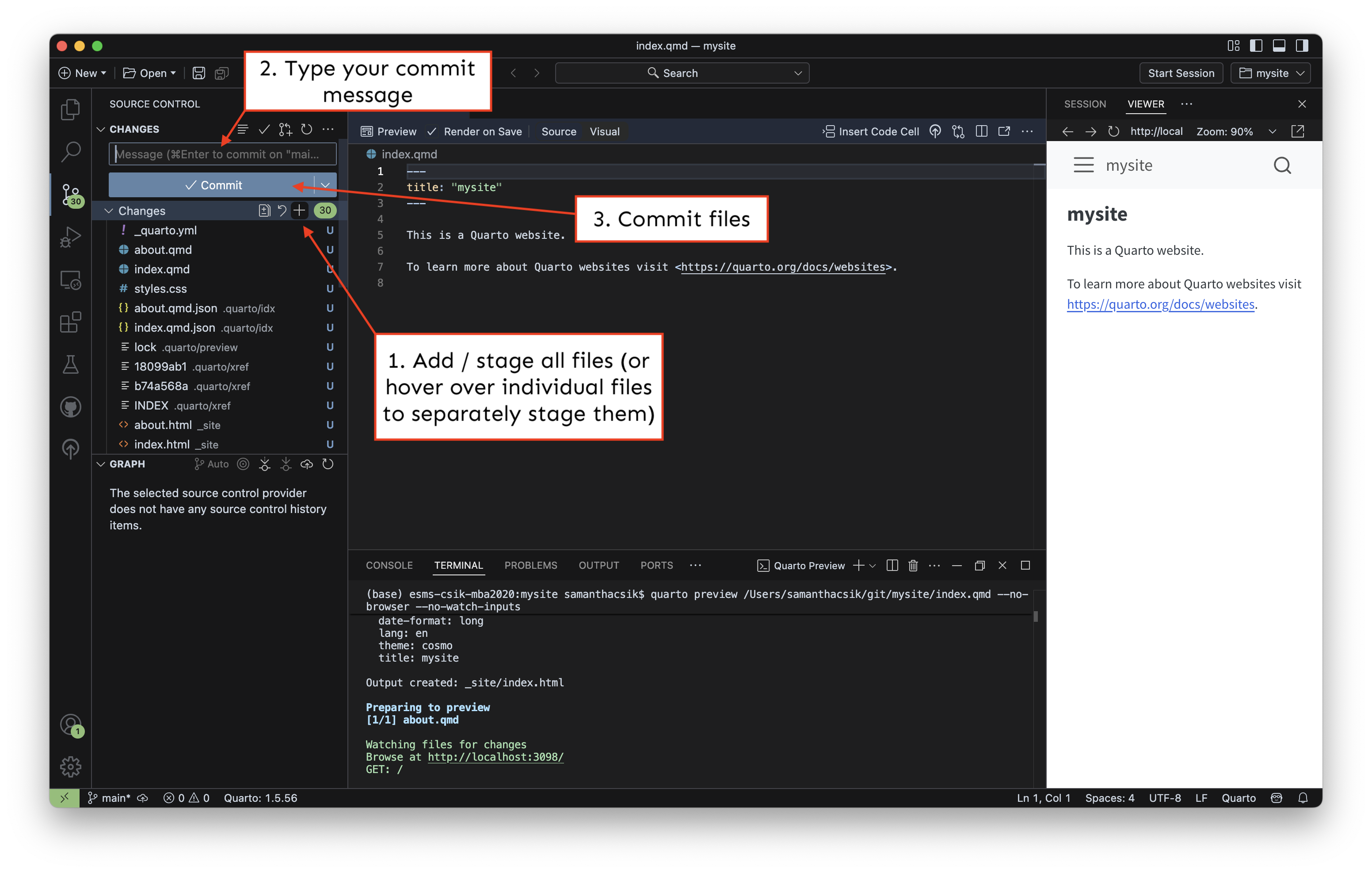Switch to the TERMINAL panel tab

(458, 565)
